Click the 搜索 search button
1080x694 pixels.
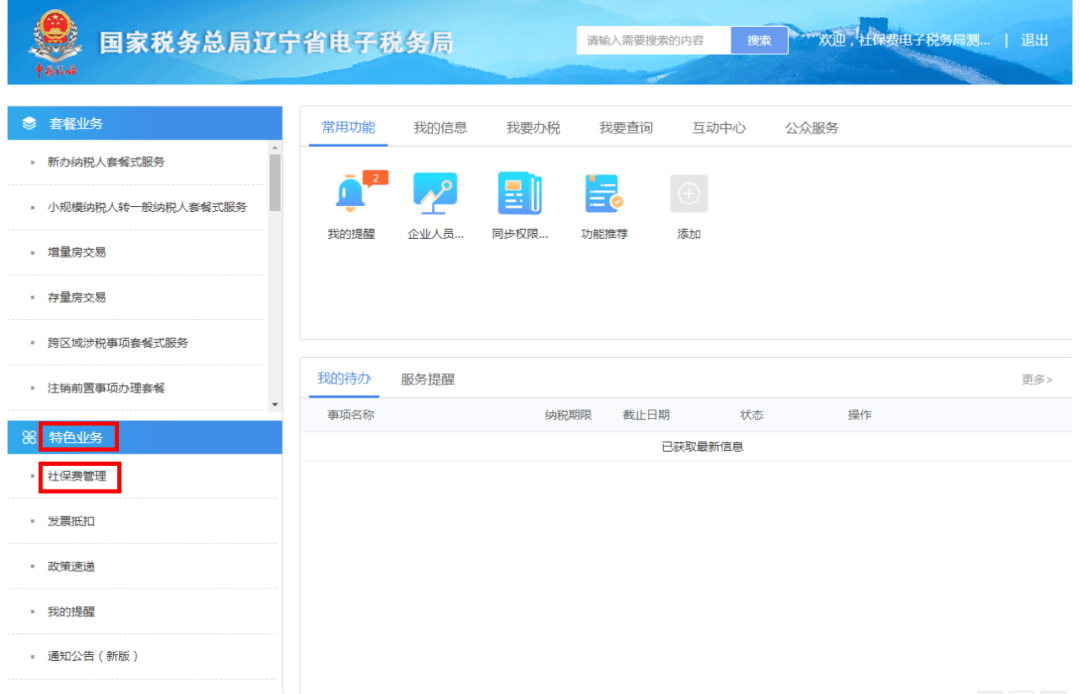pos(759,40)
